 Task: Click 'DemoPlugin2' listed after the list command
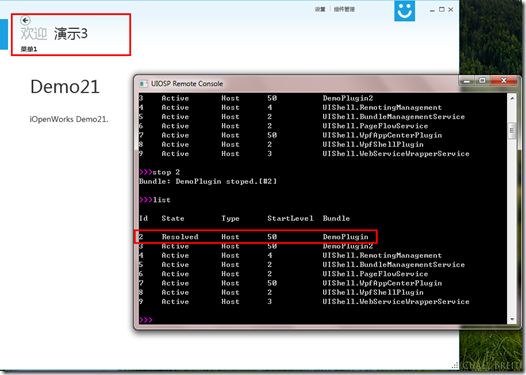[348, 246]
